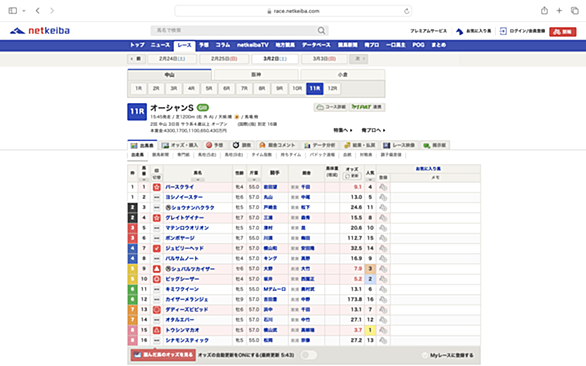Toggle the mark on グレイトゲイナー row
Screen dimensions: 586x366
157,218
